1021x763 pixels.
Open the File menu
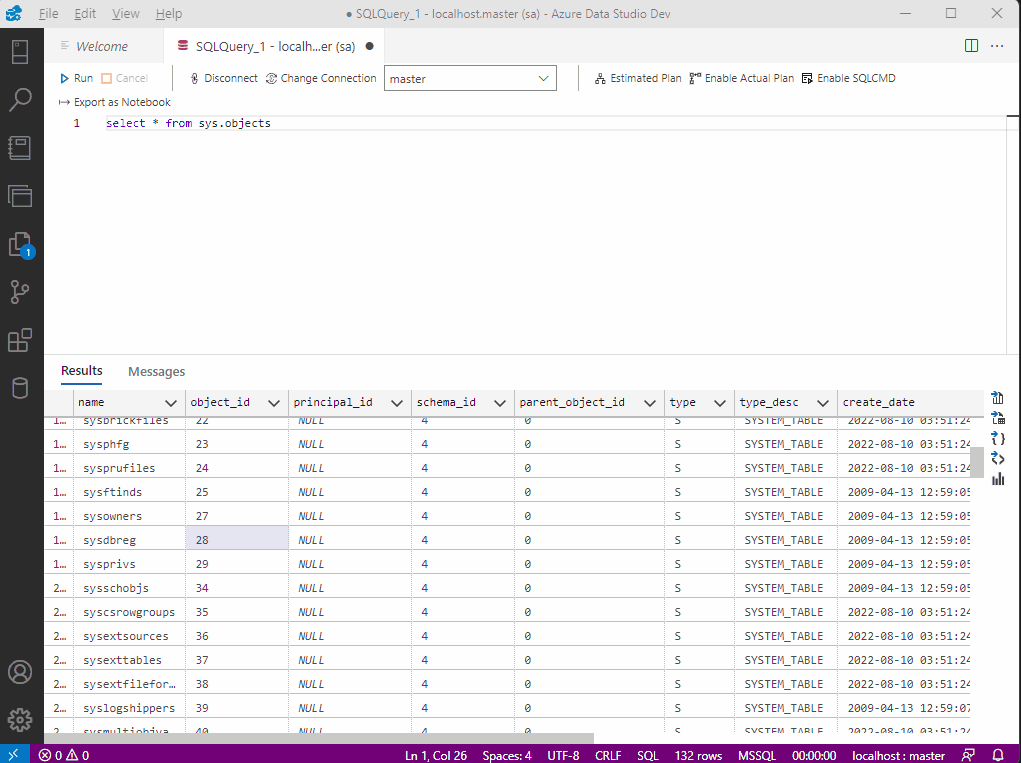48,13
